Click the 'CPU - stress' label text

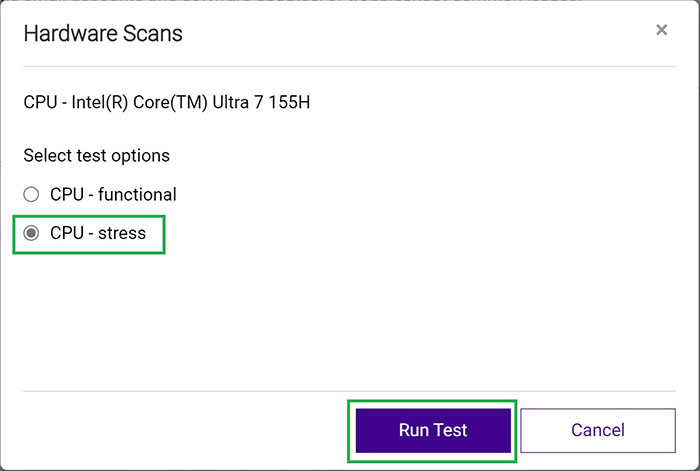(x=98, y=233)
